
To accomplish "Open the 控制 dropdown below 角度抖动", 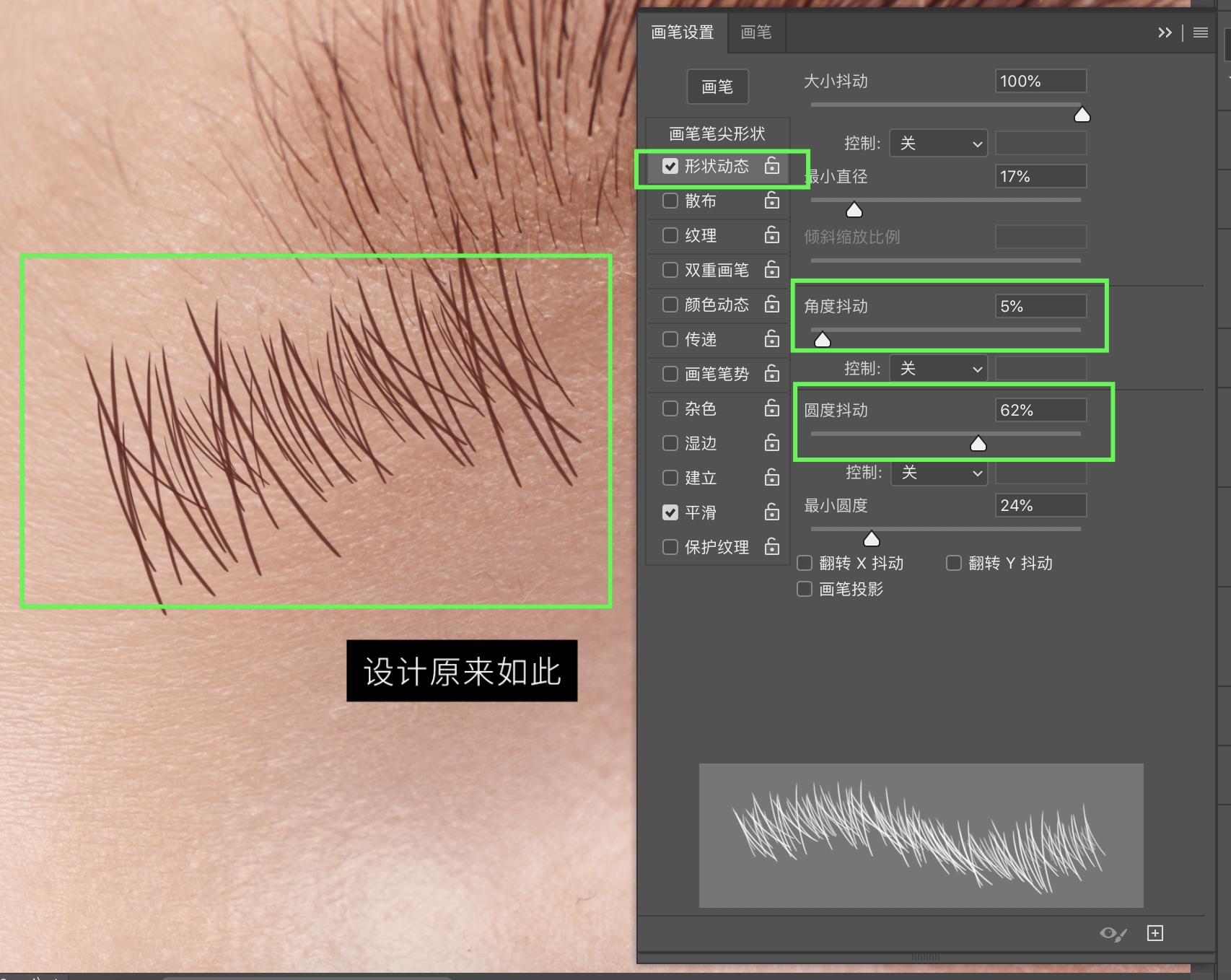I will coord(938,368).
